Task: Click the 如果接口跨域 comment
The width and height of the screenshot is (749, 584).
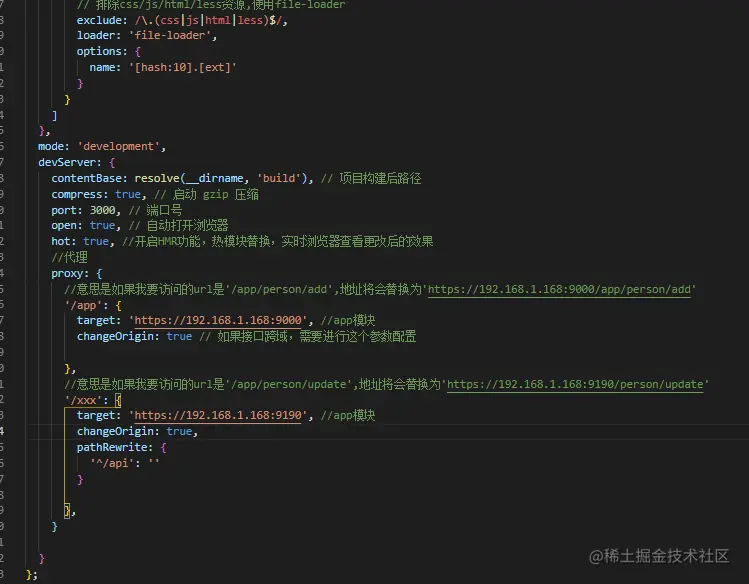Action: pos(308,336)
